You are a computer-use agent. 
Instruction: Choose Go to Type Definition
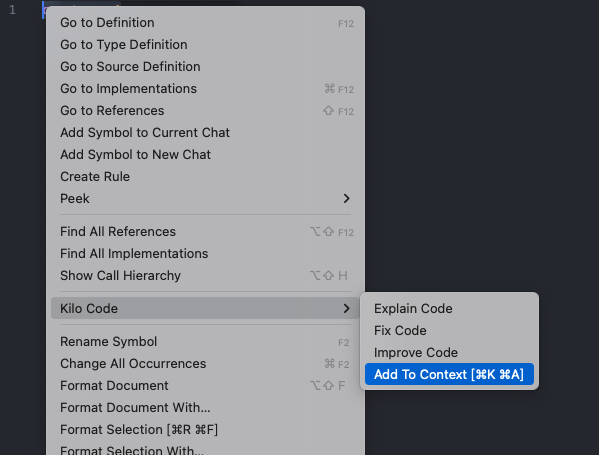[x=205, y=45]
